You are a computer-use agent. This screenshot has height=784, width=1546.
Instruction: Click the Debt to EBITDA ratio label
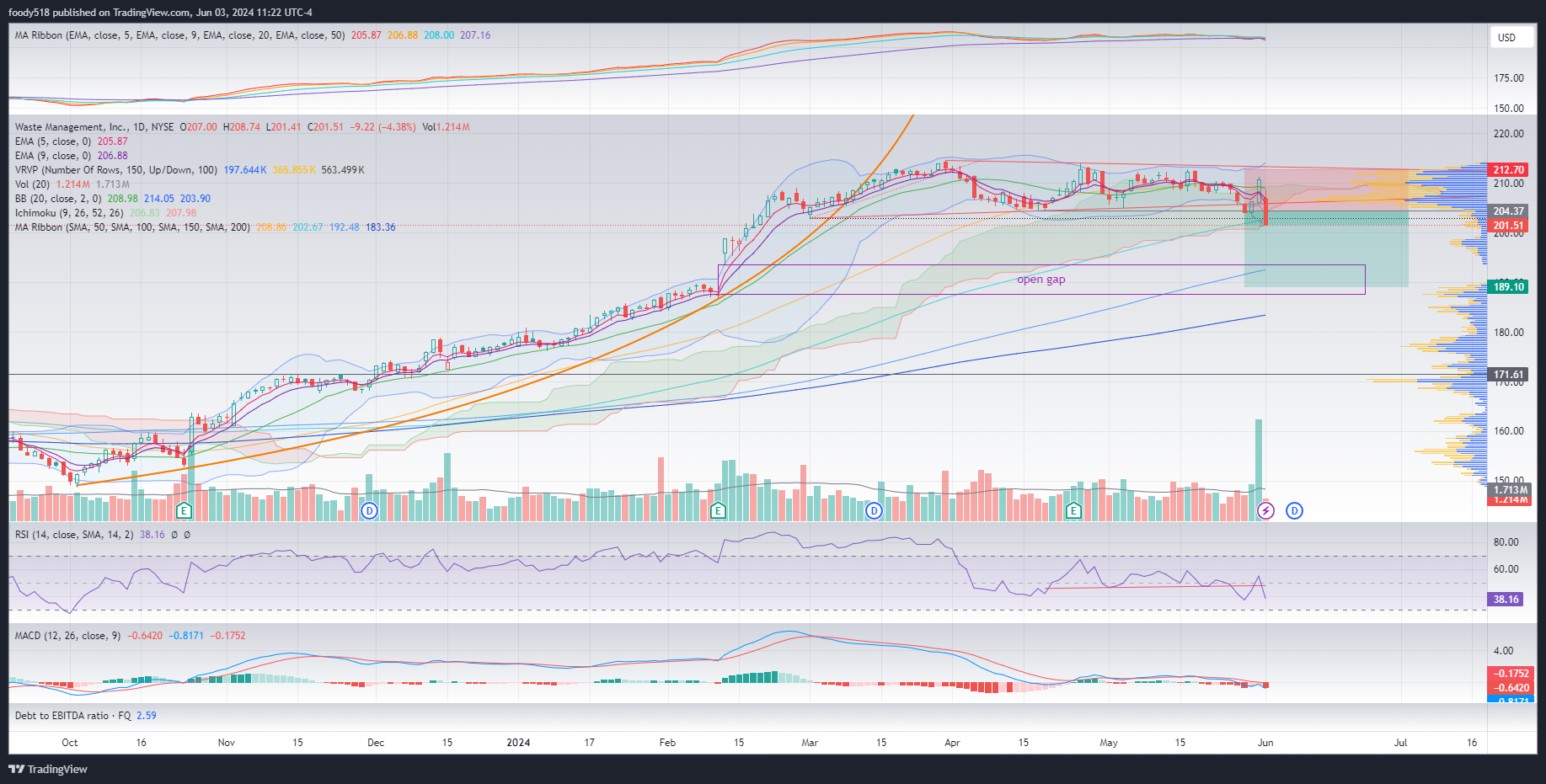click(x=72, y=716)
